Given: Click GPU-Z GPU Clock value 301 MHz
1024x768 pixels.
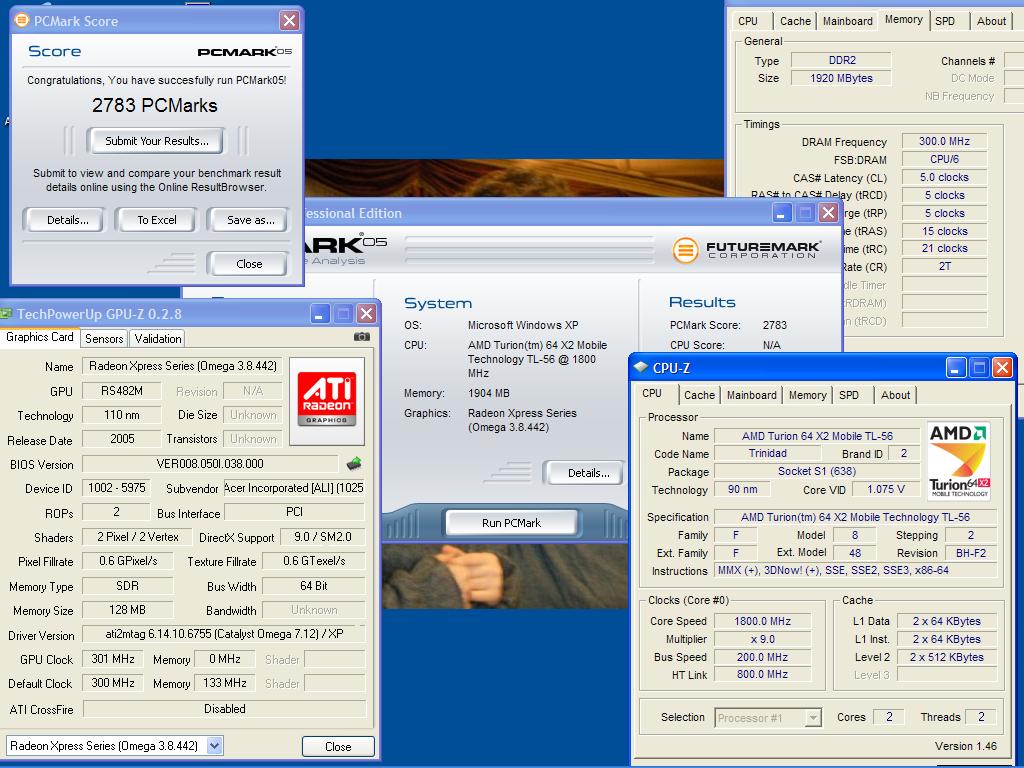Looking at the screenshot, I should [x=112, y=659].
